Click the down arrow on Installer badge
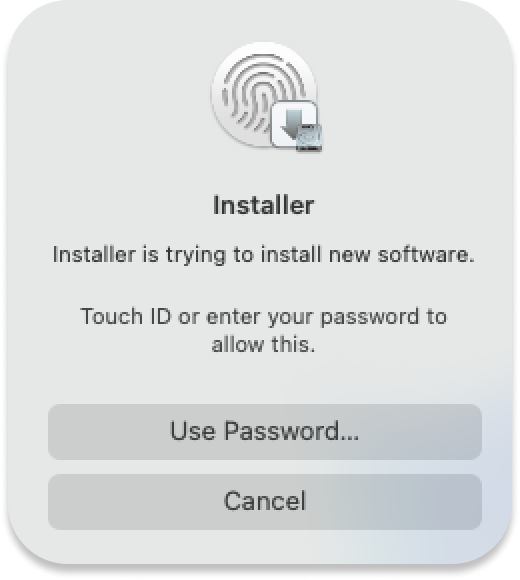 click(292, 123)
